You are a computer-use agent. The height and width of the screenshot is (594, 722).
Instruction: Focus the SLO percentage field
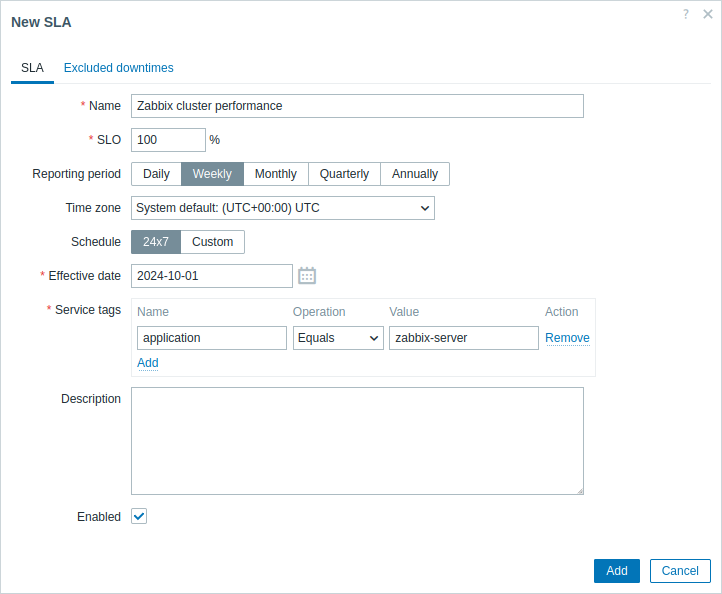click(x=168, y=140)
